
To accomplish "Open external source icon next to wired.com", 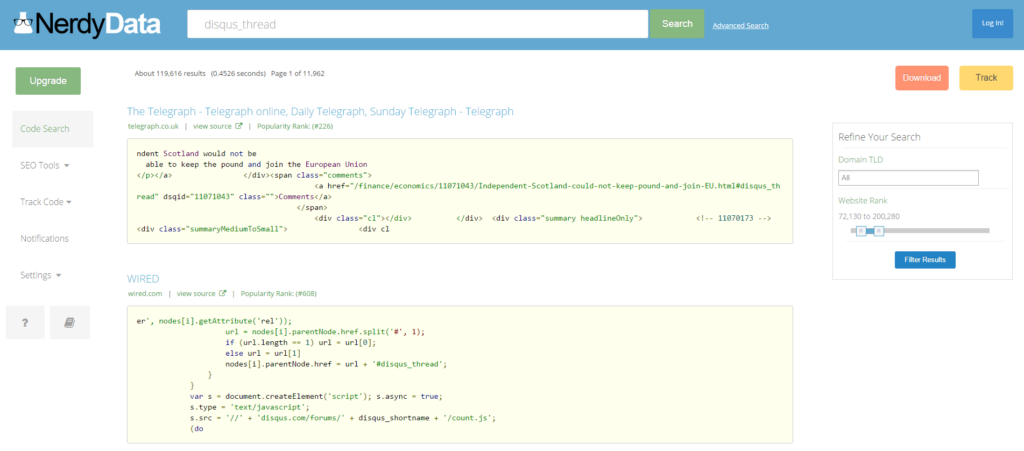I will [222, 294].
